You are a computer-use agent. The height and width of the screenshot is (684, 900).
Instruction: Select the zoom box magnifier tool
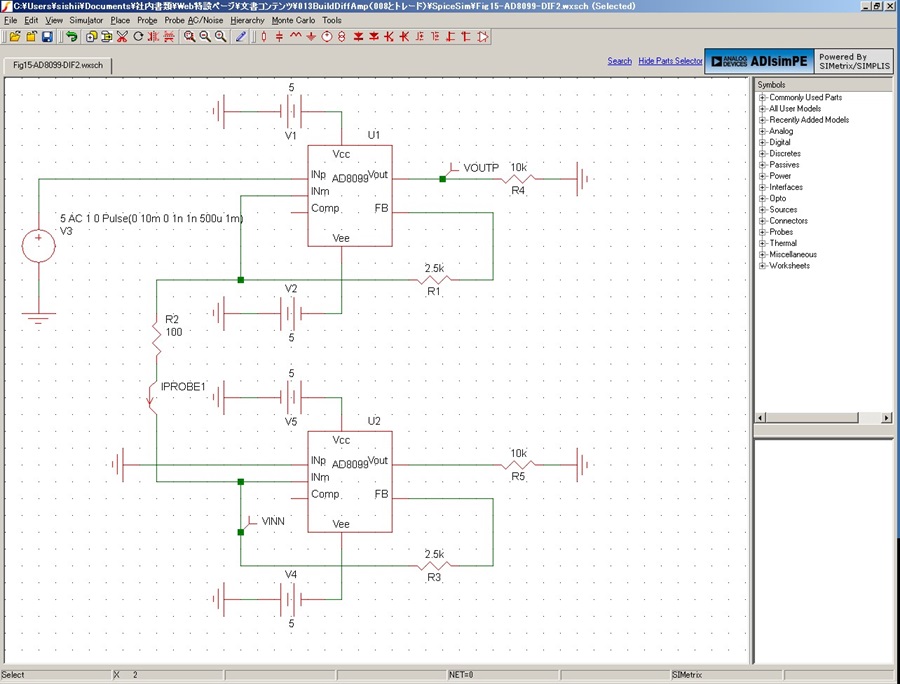(189, 37)
